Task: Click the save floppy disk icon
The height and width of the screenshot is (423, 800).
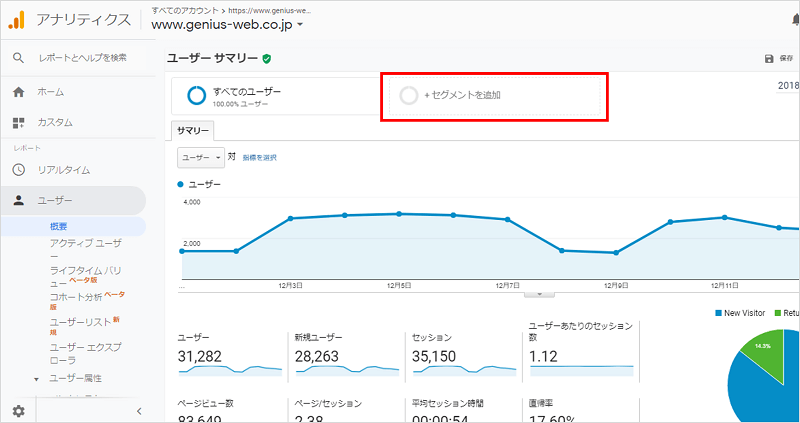Action: coord(769,59)
